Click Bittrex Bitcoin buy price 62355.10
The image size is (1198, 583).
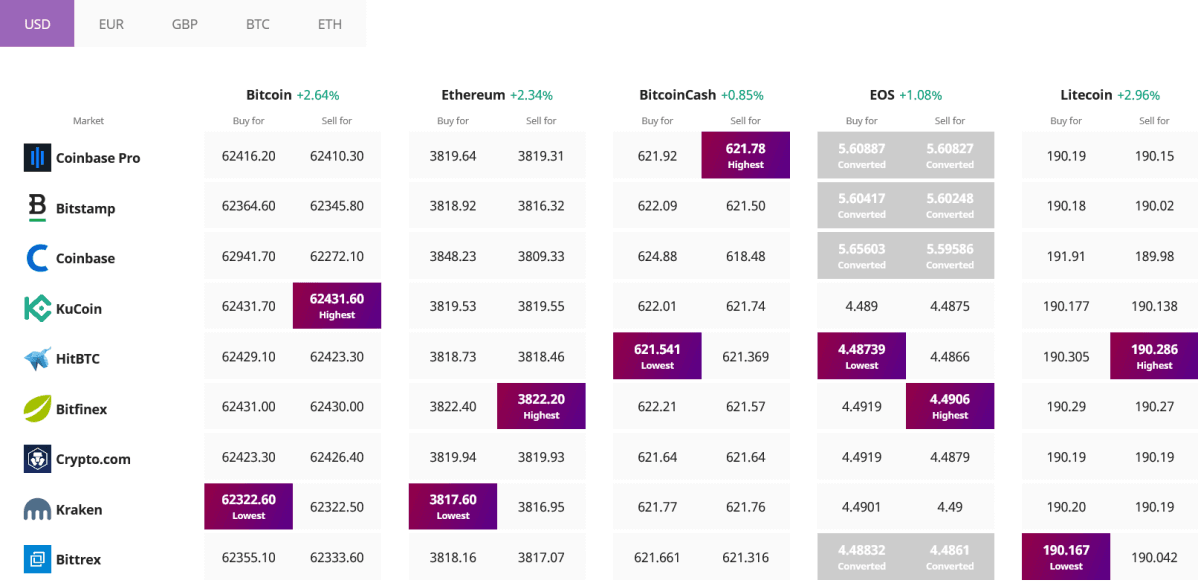(248, 558)
